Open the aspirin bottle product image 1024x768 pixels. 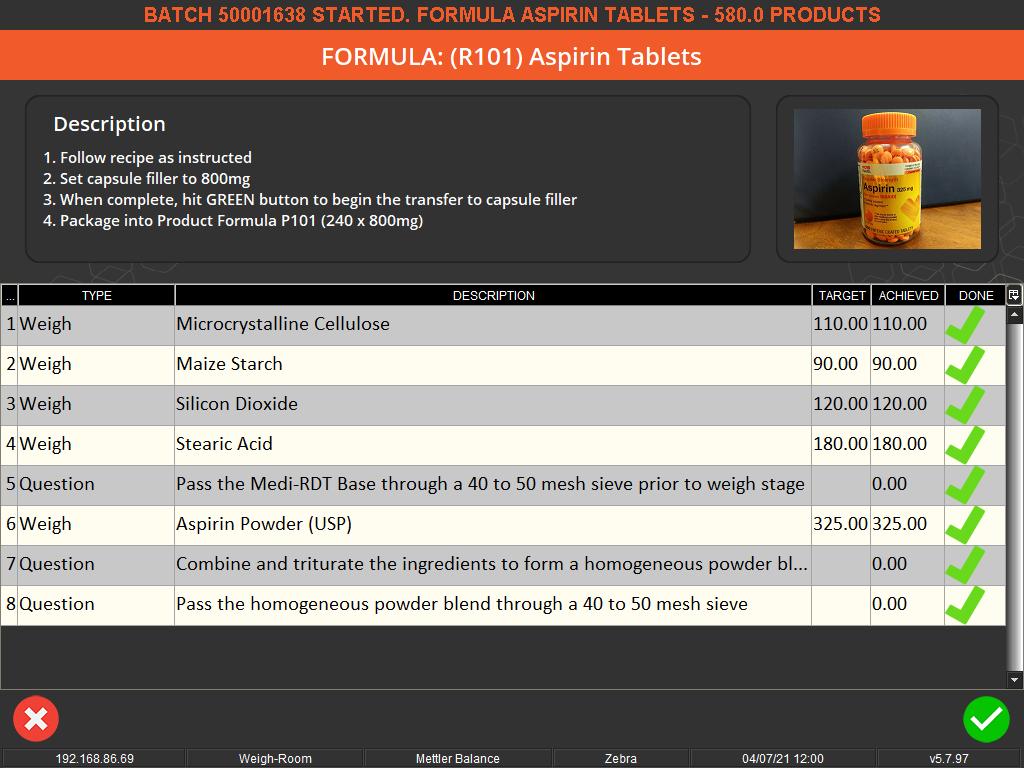pos(887,179)
